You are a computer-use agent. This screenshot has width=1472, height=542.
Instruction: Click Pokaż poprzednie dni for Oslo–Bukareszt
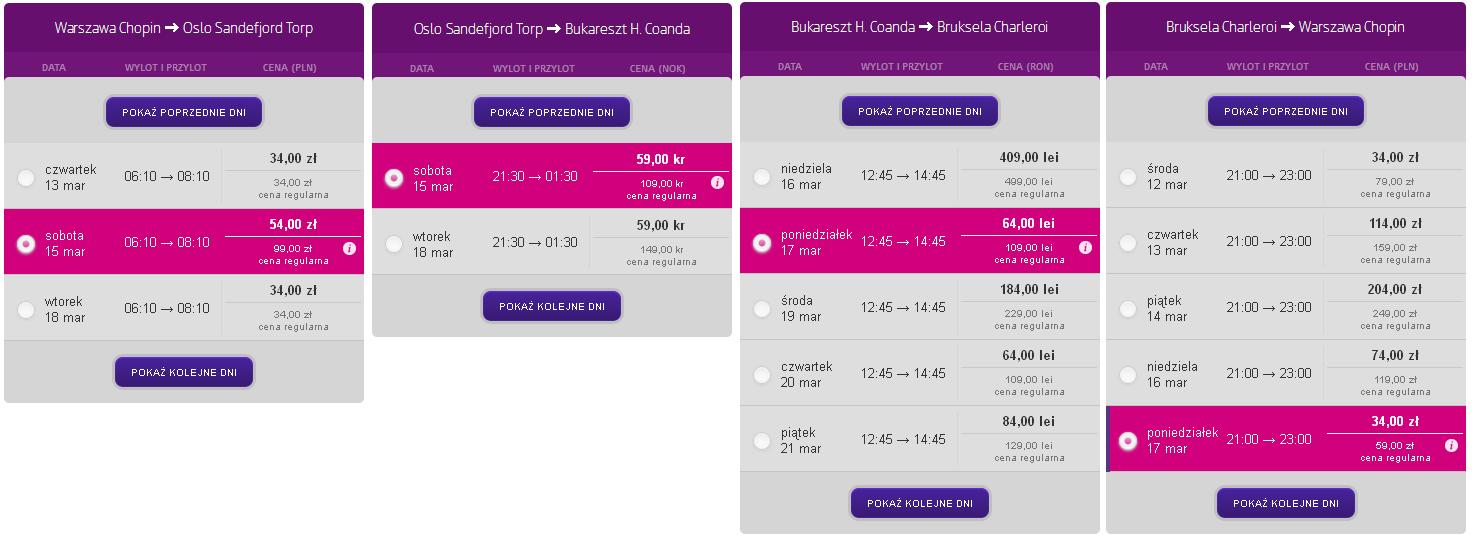click(x=552, y=112)
